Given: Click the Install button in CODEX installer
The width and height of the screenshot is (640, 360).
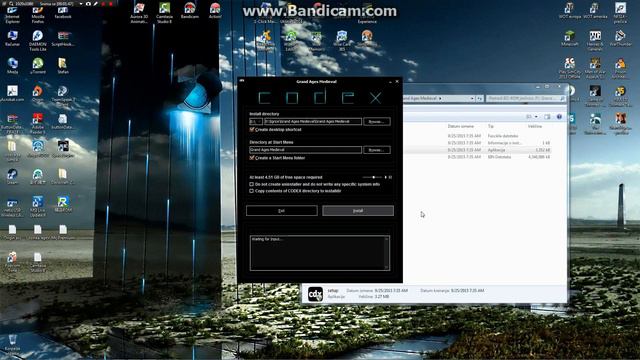Looking at the screenshot, I should tap(358, 211).
